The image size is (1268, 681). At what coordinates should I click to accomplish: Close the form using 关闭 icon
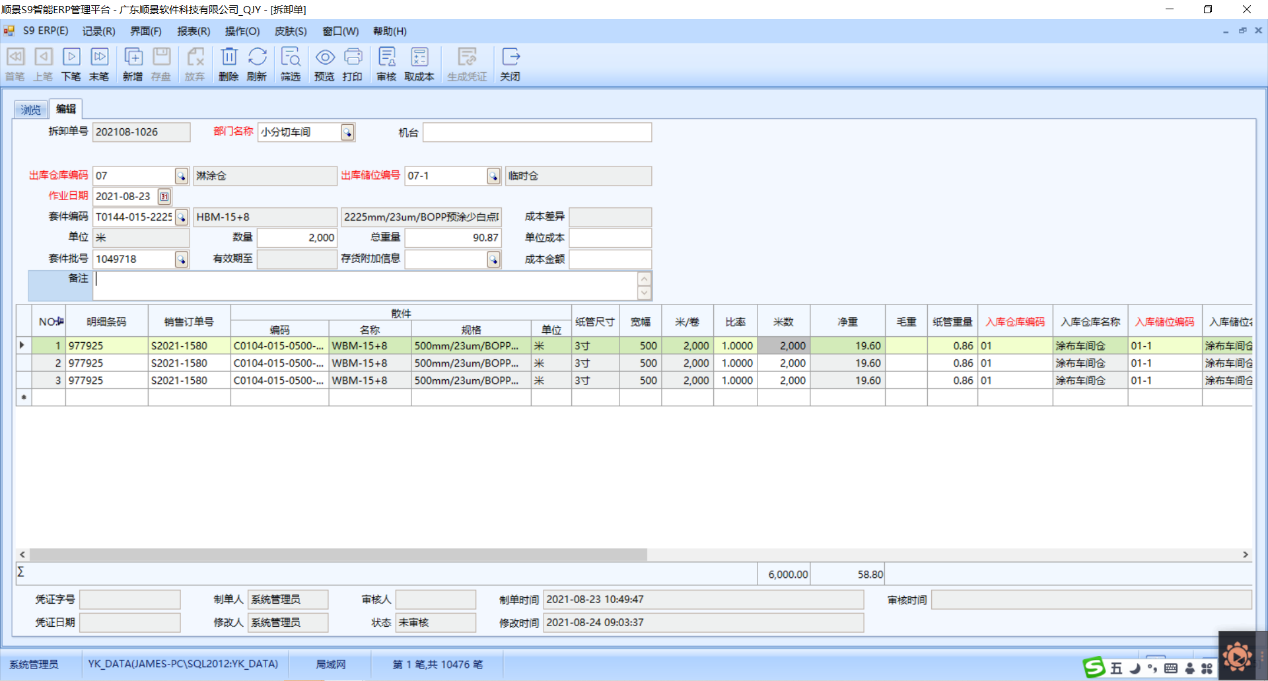coord(510,58)
